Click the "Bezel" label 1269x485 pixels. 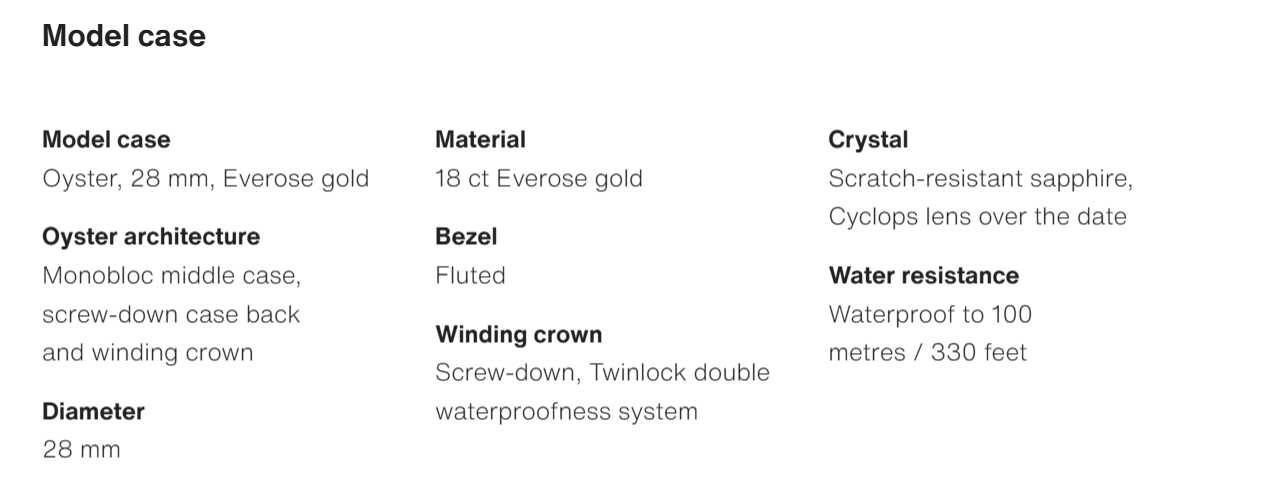coord(466,237)
